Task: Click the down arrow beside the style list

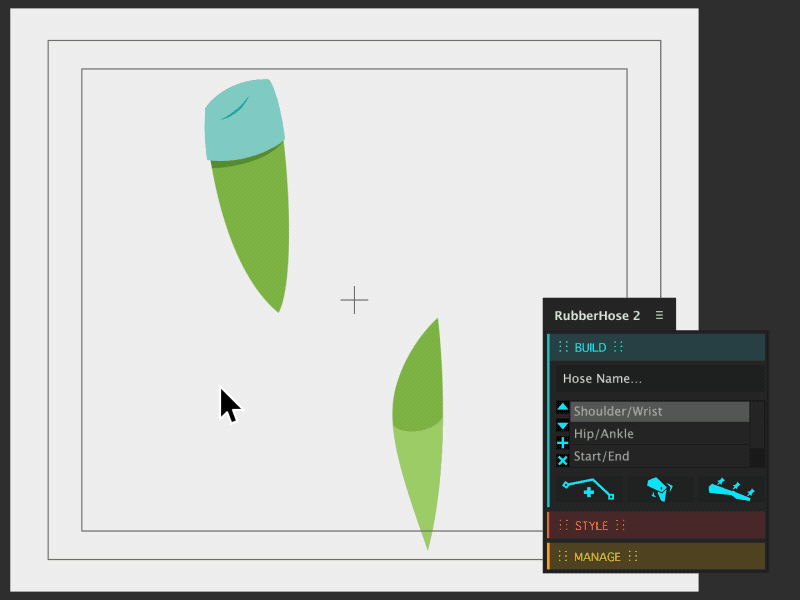Action: (x=563, y=426)
